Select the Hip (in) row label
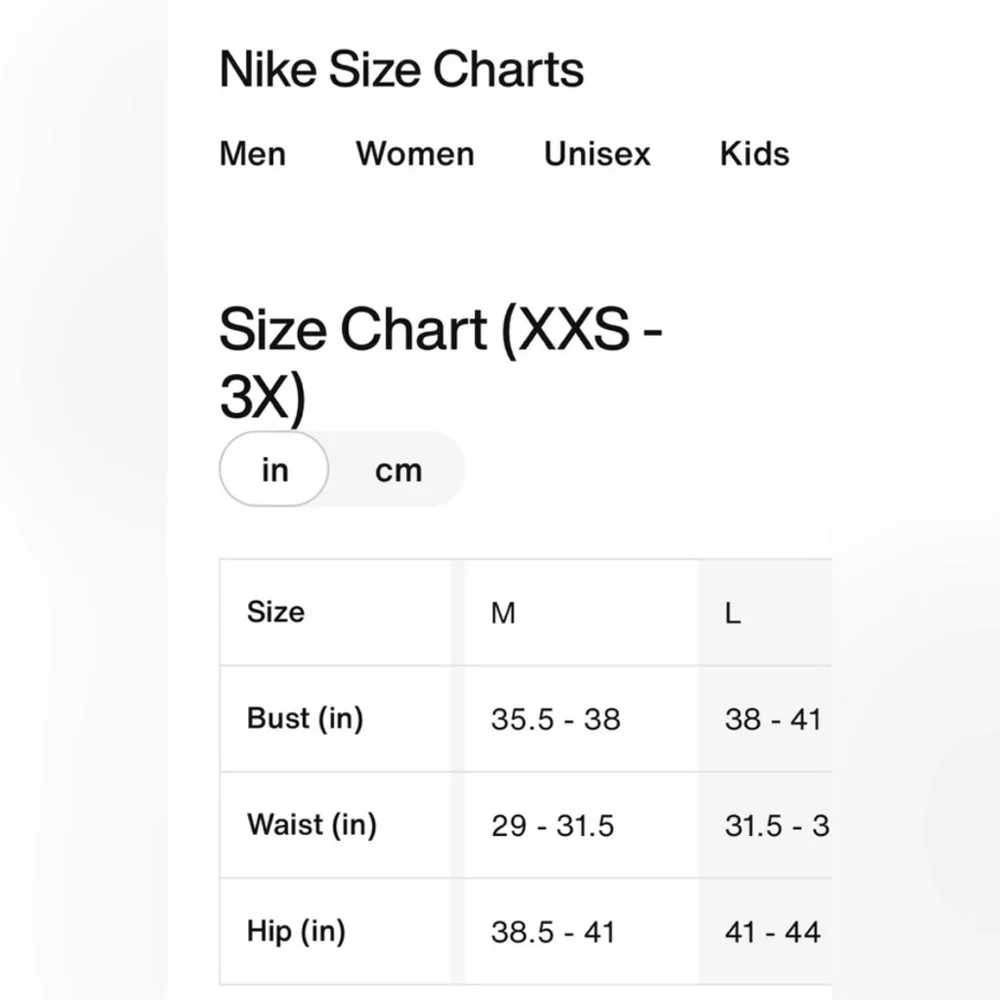1000x1000 pixels. [297, 931]
